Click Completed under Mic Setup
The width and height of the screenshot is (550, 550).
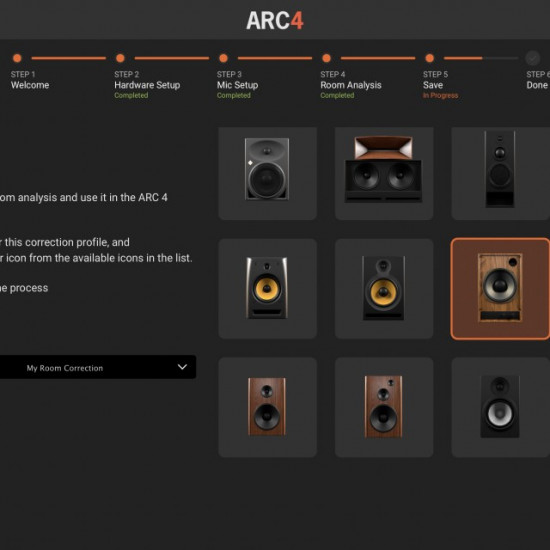pos(234,95)
